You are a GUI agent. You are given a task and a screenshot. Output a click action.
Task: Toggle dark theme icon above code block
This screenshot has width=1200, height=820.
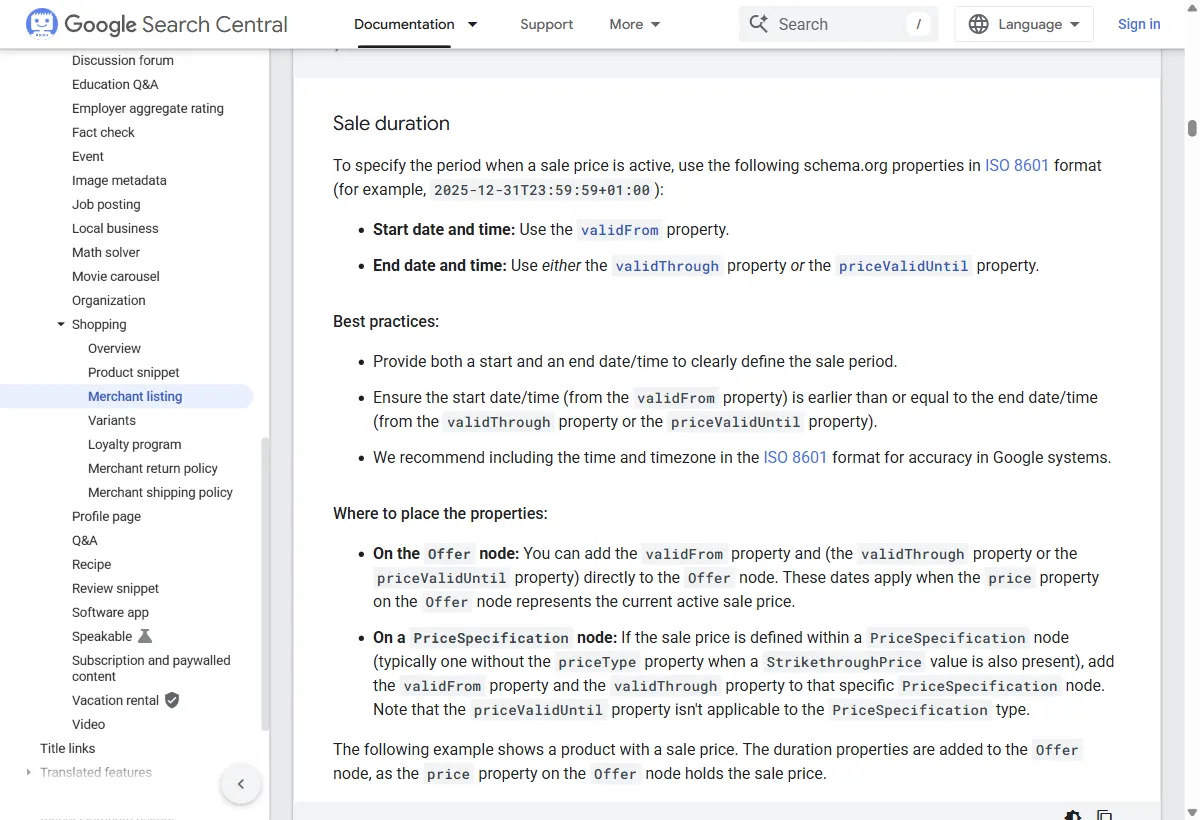(1073, 815)
